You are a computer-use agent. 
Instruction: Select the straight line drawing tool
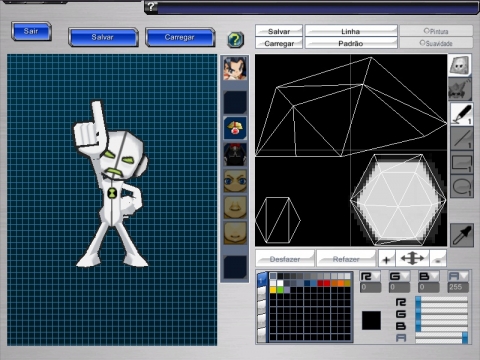(461, 138)
